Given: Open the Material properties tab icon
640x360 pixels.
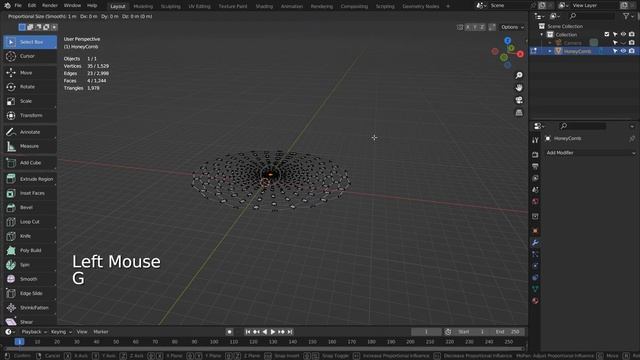Looking at the screenshot, I should pyautogui.click(x=535, y=301).
